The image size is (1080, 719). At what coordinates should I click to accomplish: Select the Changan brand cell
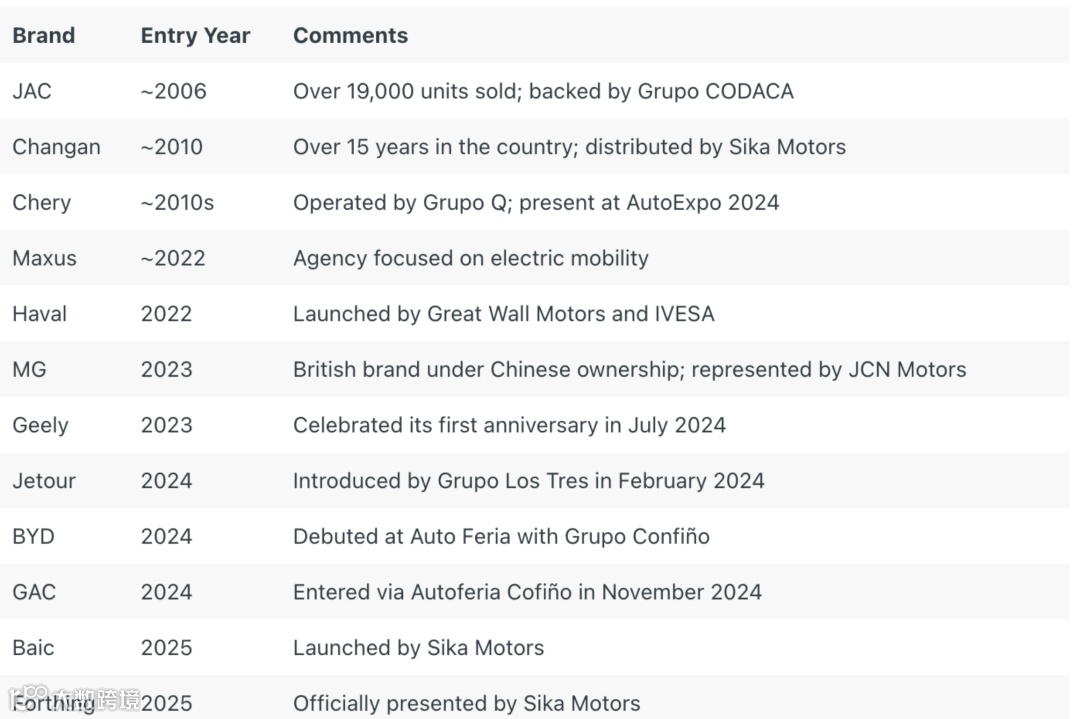pos(56,147)
